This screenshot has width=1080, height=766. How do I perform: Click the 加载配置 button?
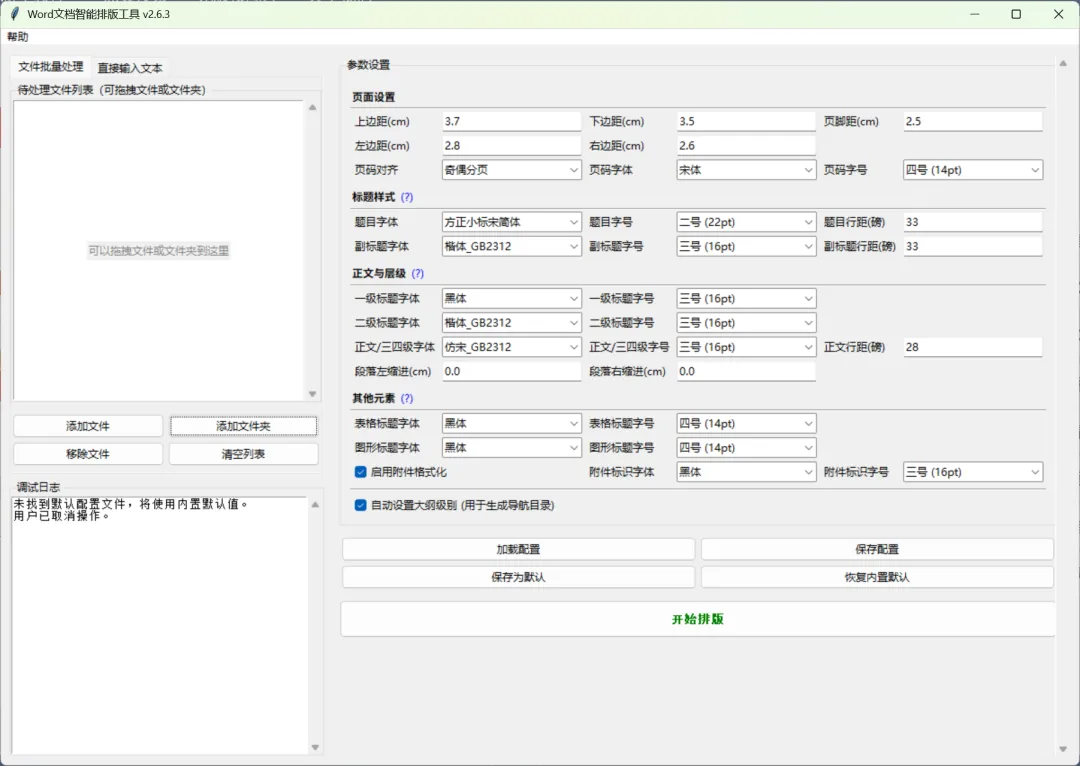518,549
